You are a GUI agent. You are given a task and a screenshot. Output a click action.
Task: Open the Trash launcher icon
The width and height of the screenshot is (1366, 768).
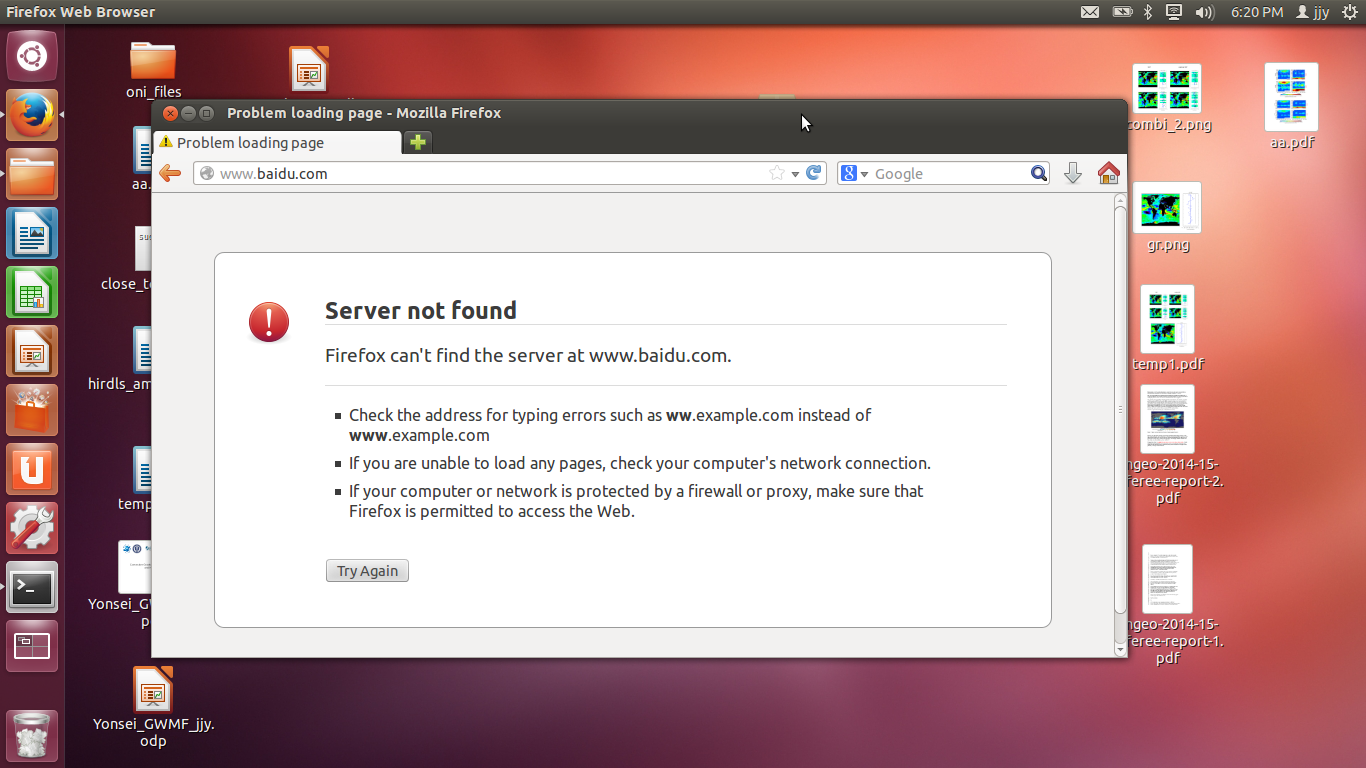[32, 735]
